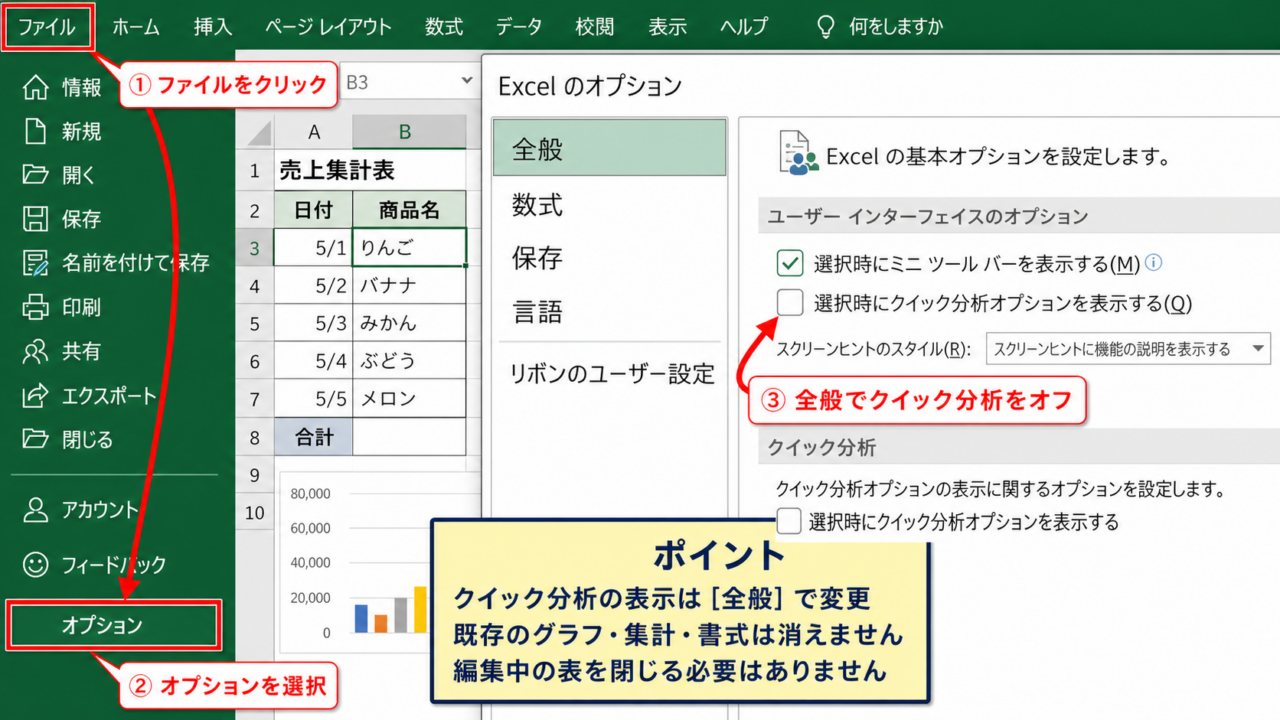Click the 日付 header cell
The width and height of the screenshot is (1280, 720).
[x=314, y=210]
